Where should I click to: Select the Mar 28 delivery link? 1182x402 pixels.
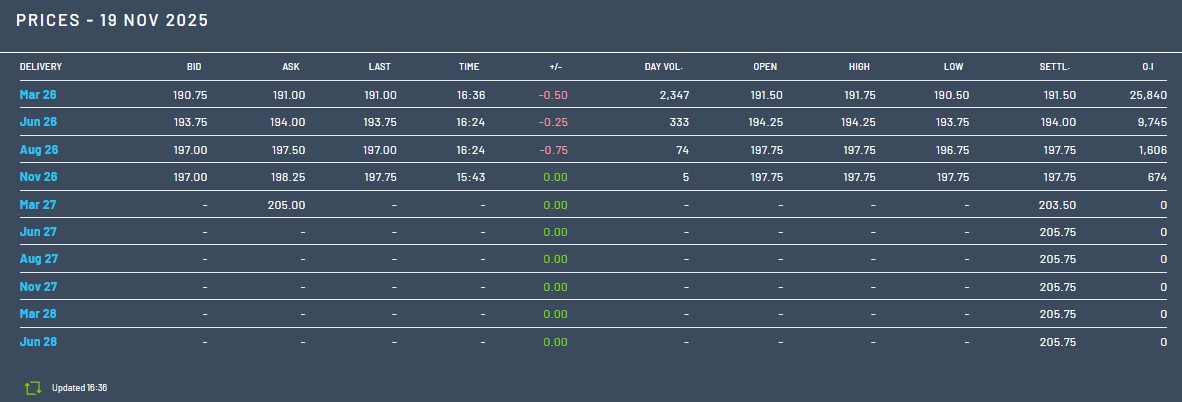click(x=39, y=314)
